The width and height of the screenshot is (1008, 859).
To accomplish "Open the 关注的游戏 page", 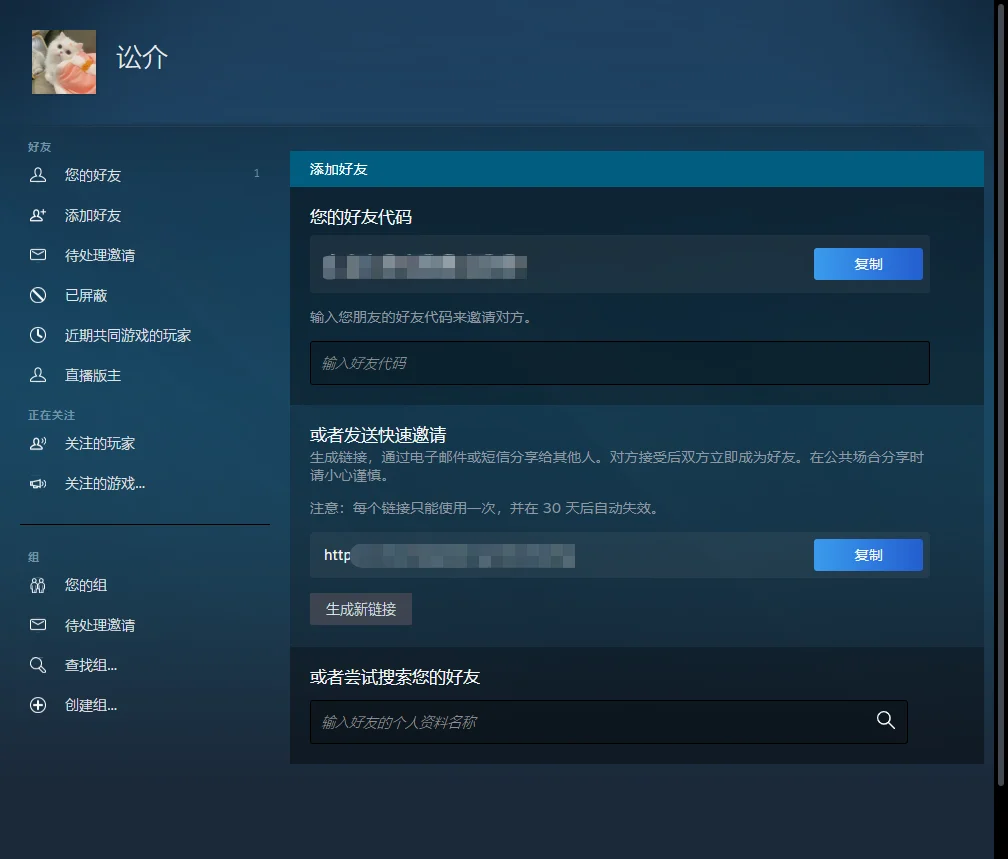I will tap(98, 483).
